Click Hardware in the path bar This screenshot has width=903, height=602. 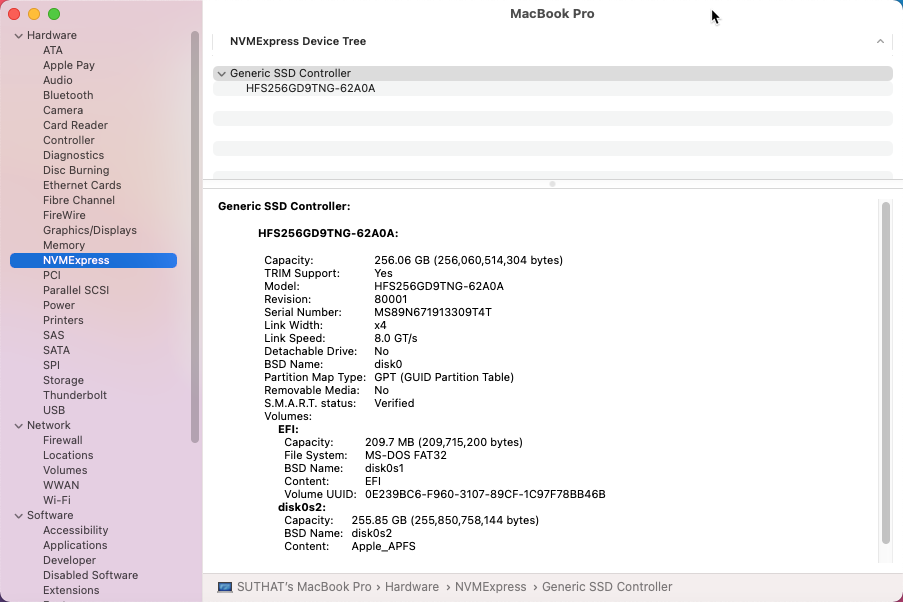pos(412,587)
